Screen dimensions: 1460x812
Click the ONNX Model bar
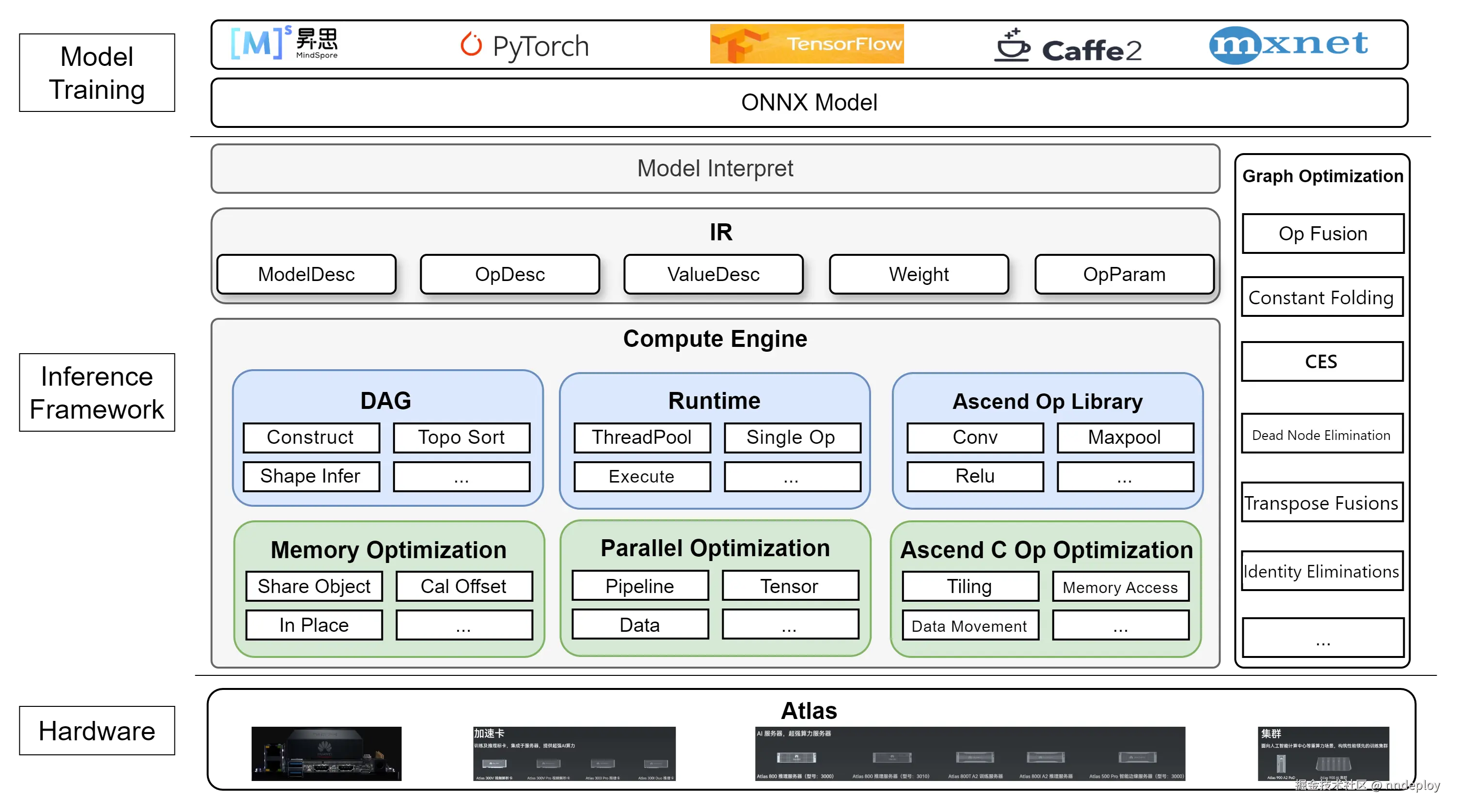(809, 103)
